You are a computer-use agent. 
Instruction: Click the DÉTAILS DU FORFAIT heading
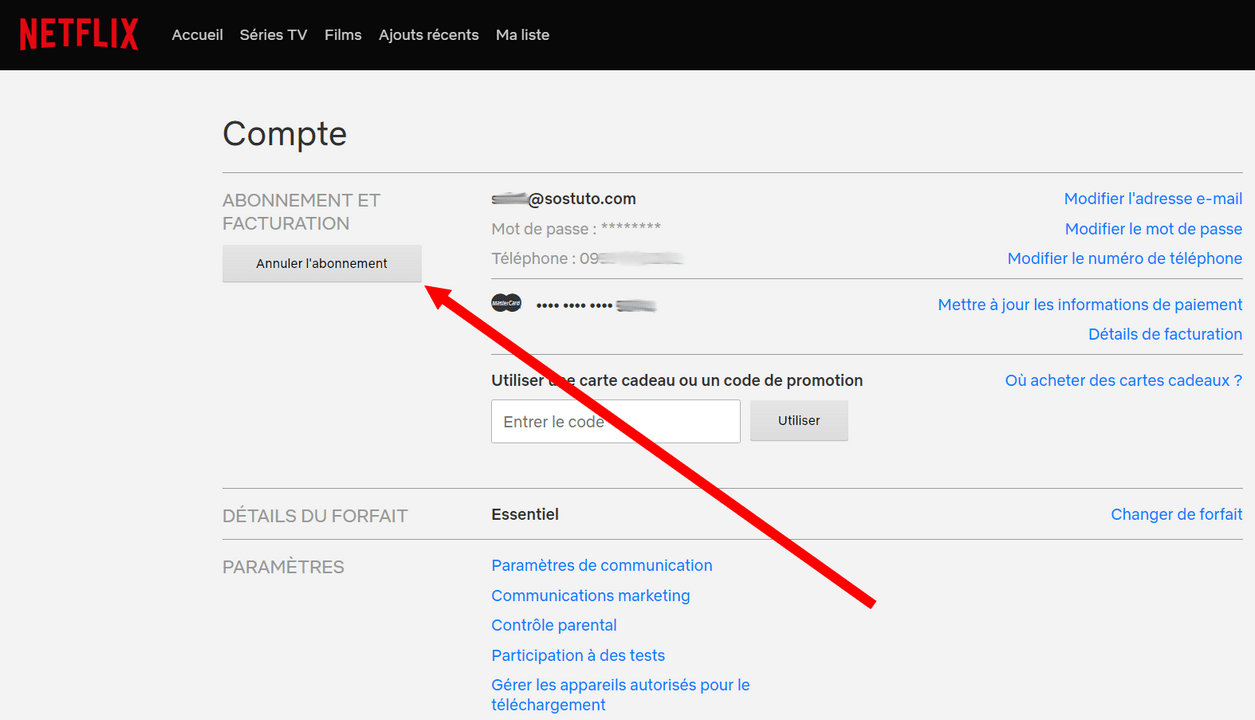click(x=315, y=517)
